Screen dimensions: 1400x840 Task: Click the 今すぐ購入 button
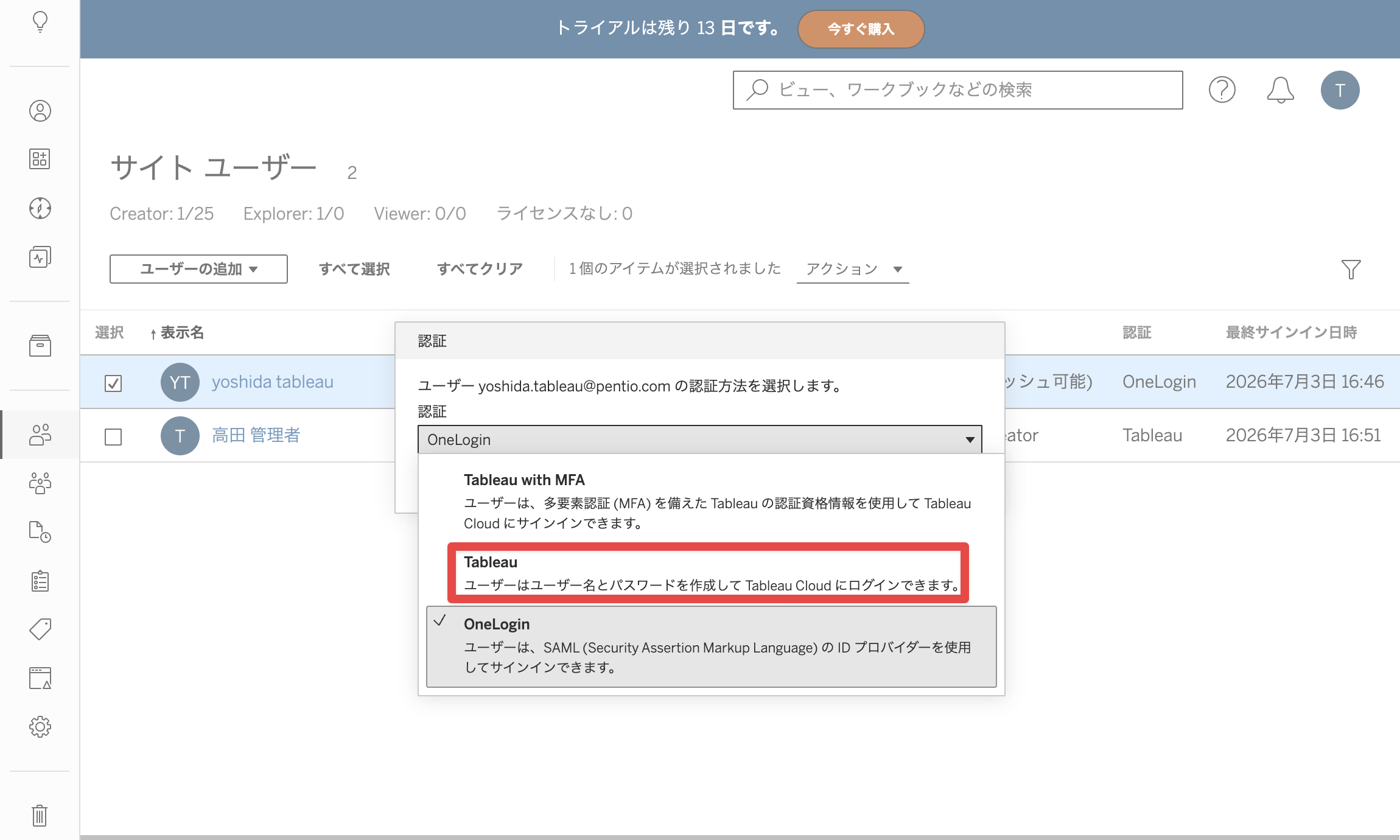861,29
